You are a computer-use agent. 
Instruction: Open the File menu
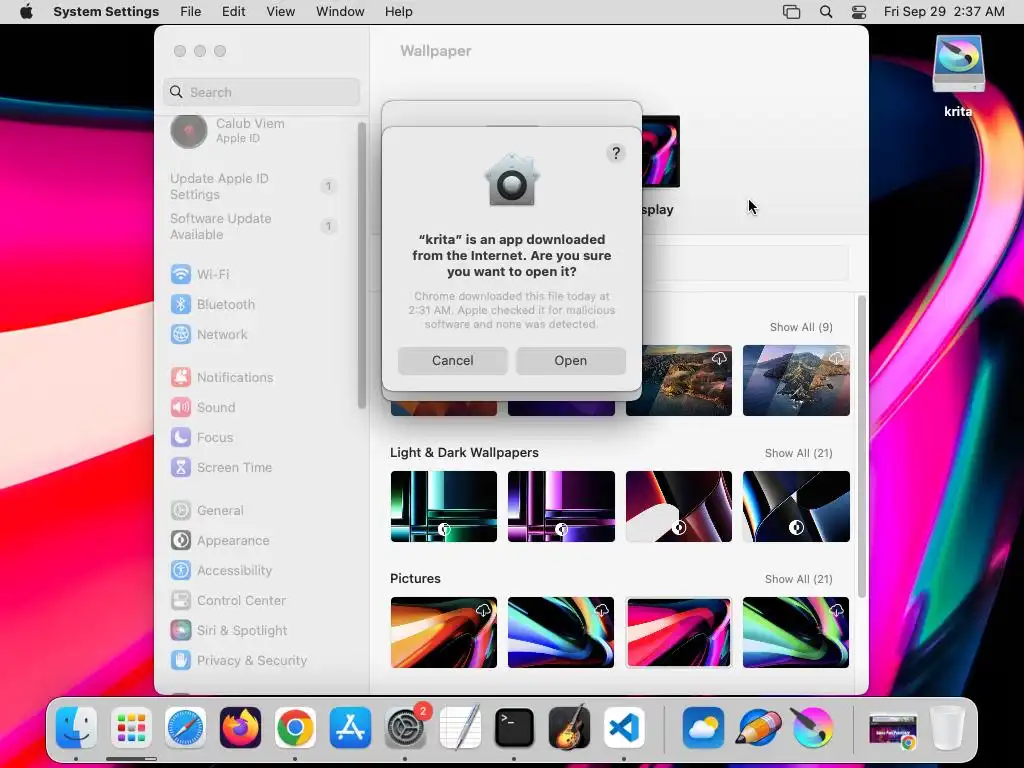pos(191,12)
